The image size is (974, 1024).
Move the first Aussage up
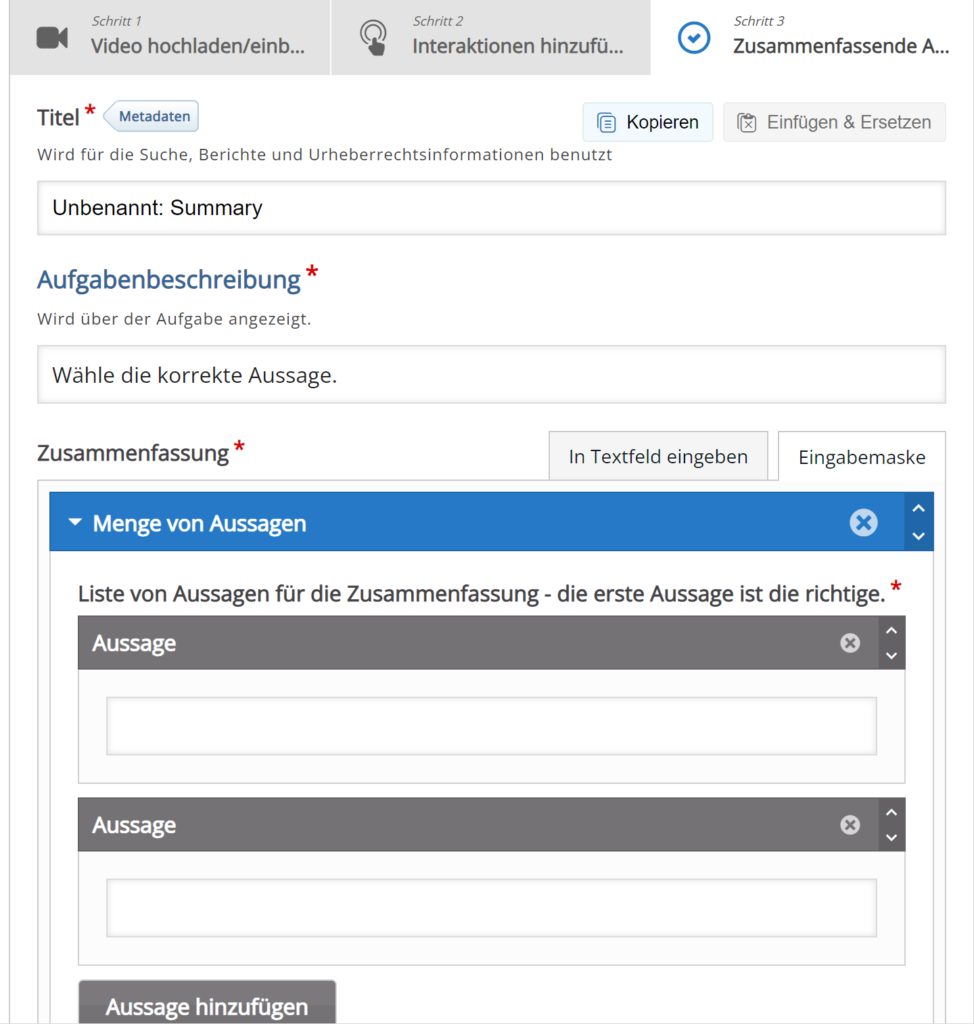click(x=892, y=631)
